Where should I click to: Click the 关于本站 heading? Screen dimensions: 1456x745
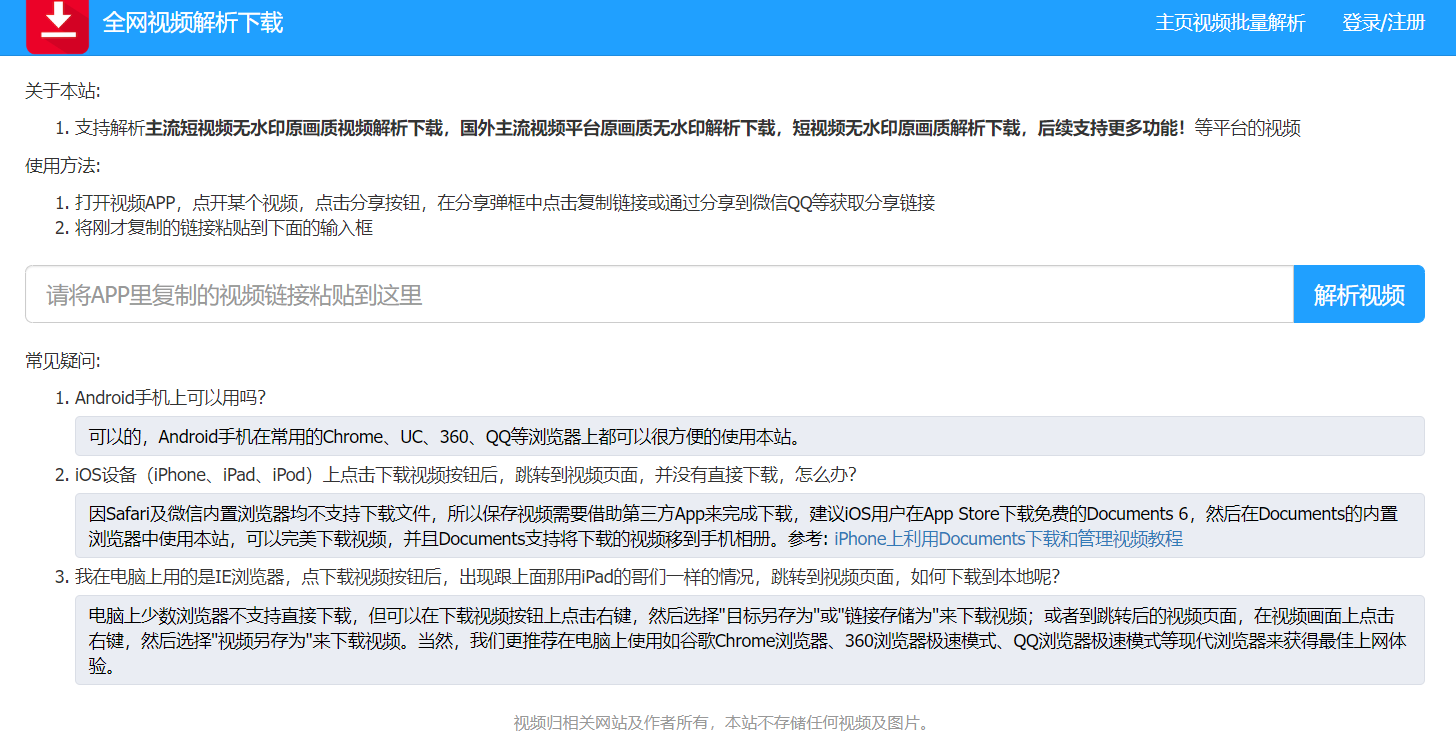[x=63, y=91]
